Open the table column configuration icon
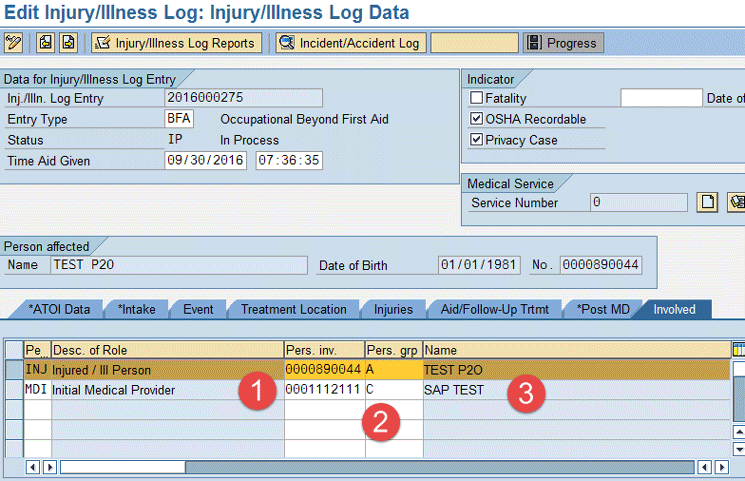The width and height of the screenshot is (745, 481). tap(738, 349)
